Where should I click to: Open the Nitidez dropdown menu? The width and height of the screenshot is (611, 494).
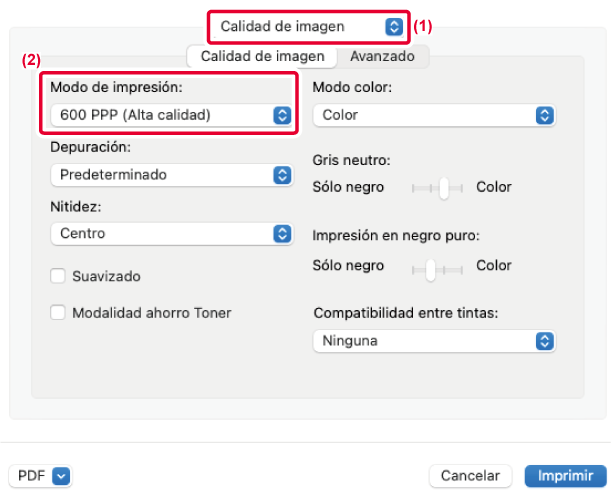coord(162,233)
